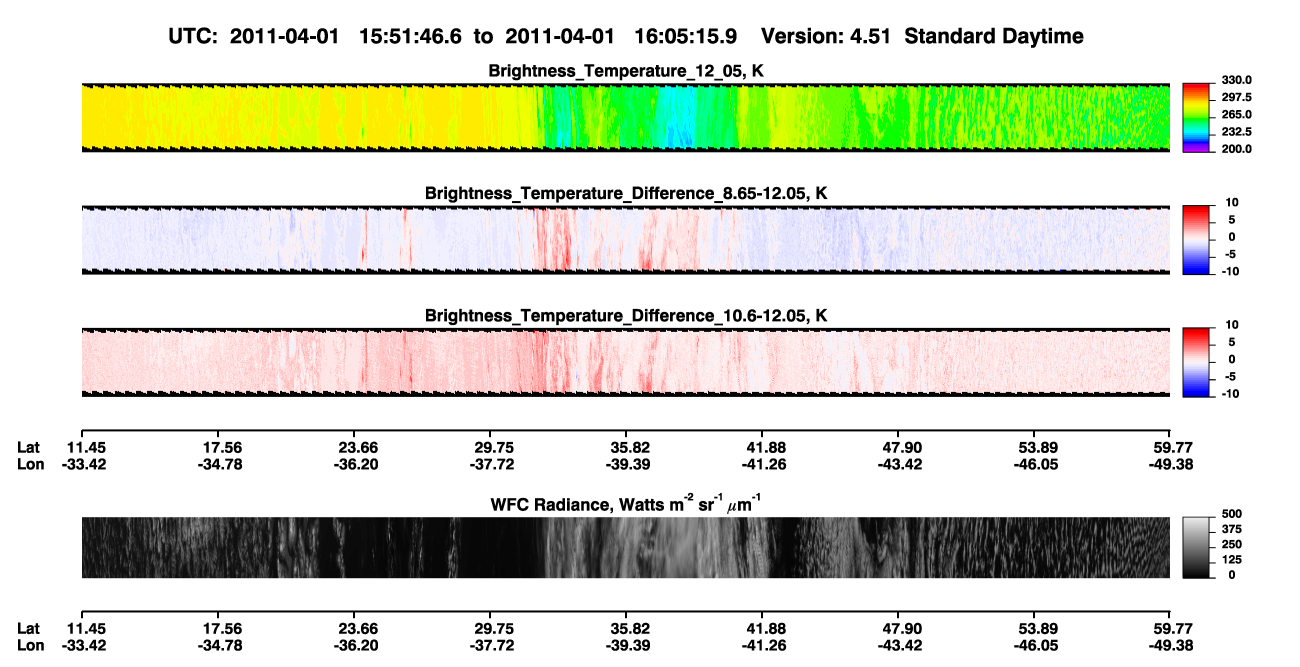Click longitude '-34.78' on the bottom axis
The width and height of the screenshot is (1300, 667).
[221, 645]
